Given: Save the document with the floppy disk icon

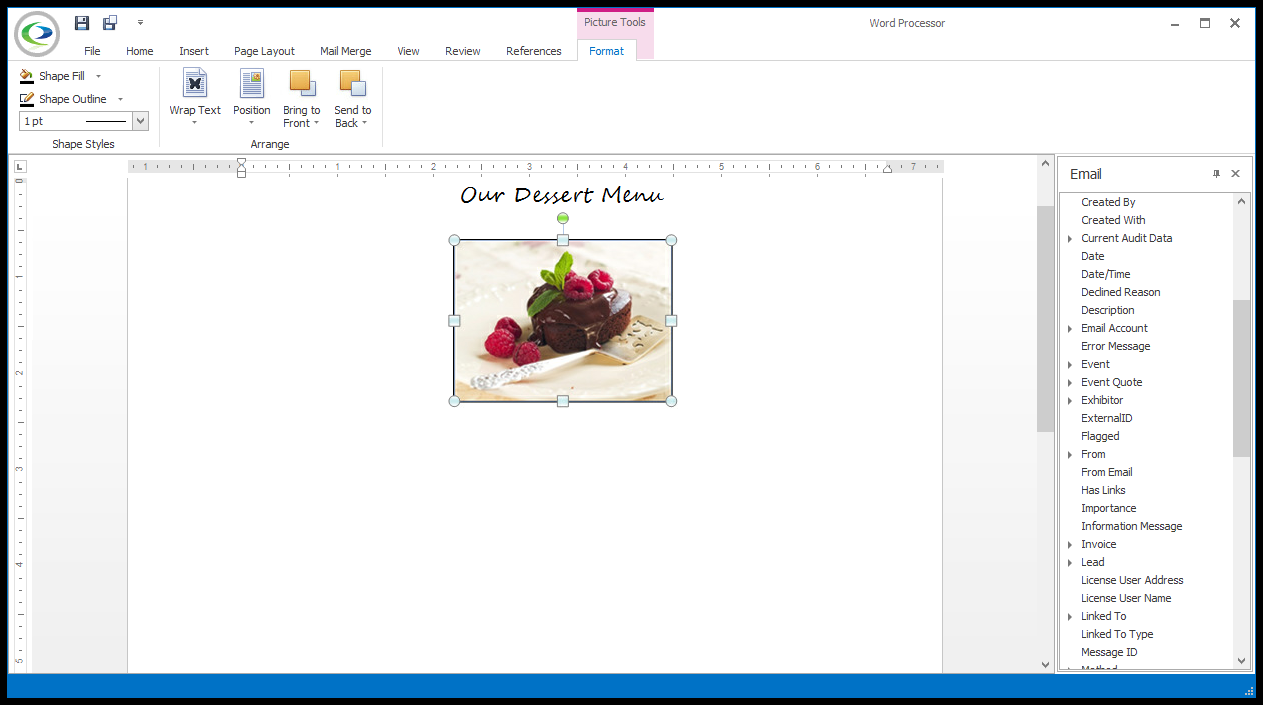Looking at the screenshot, I should click(82, 22).
